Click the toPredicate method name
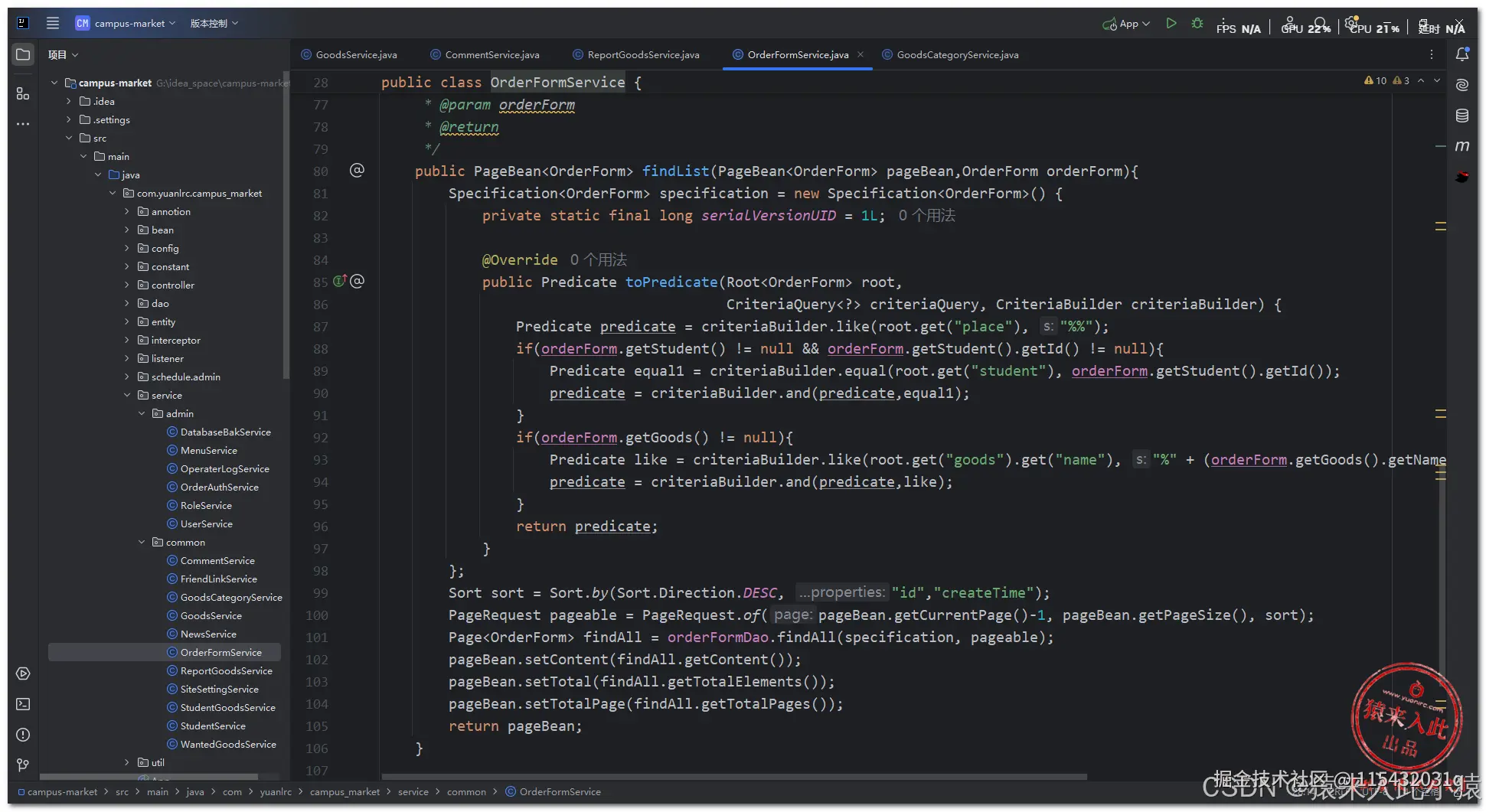This screenshot has width=1486, height=812. [671, 282]
